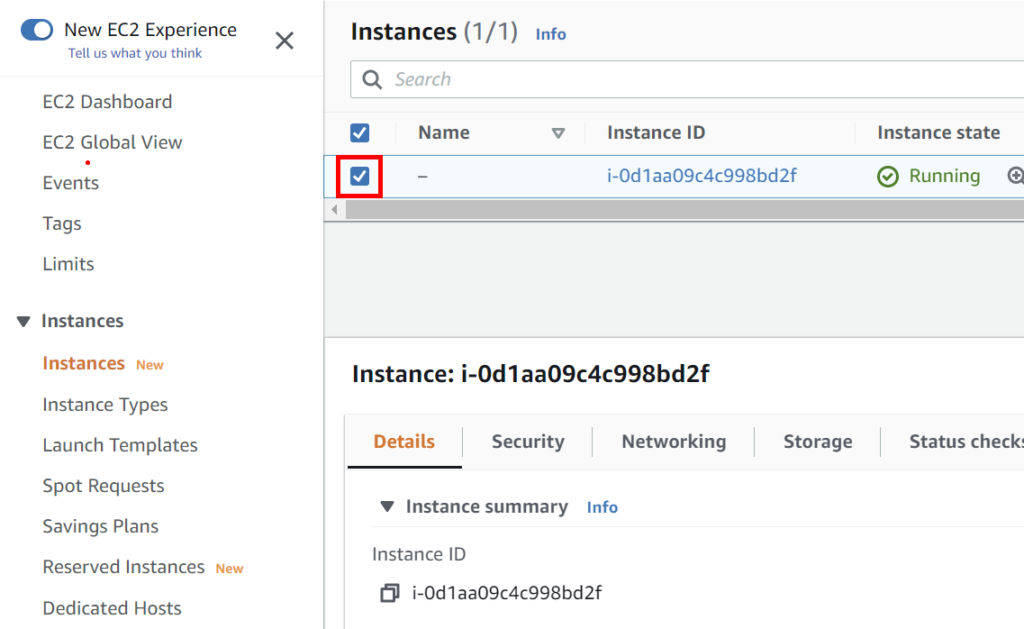Open the Limits page
This screenshot has height=629, width=1024.
[68, 264]
